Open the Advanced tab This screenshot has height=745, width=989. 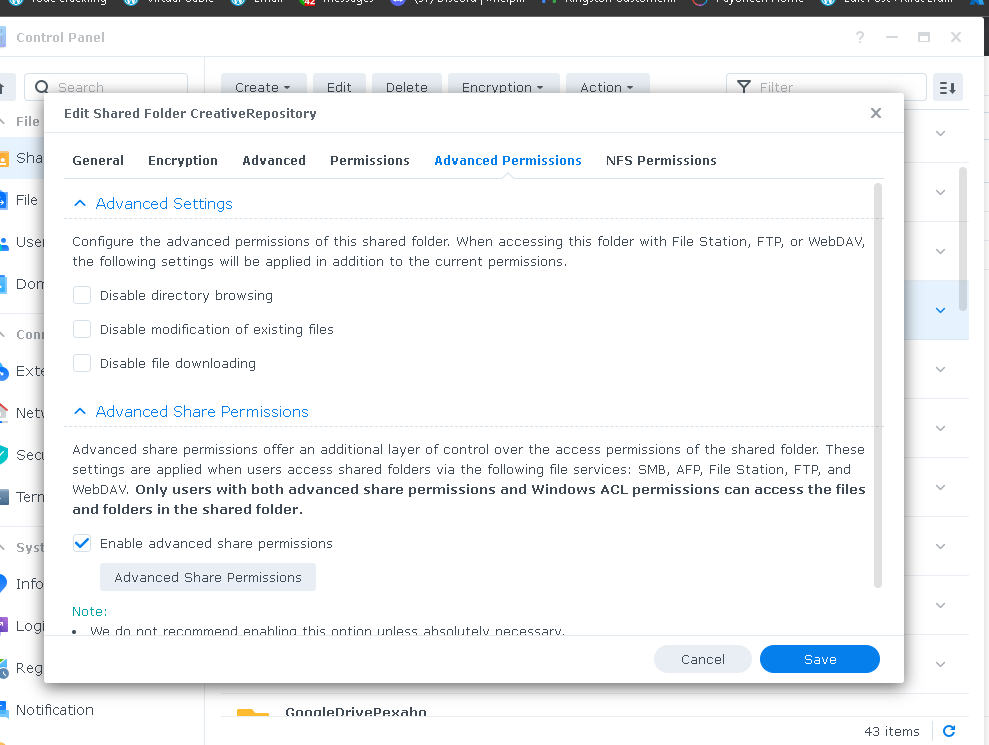(274, 160)
